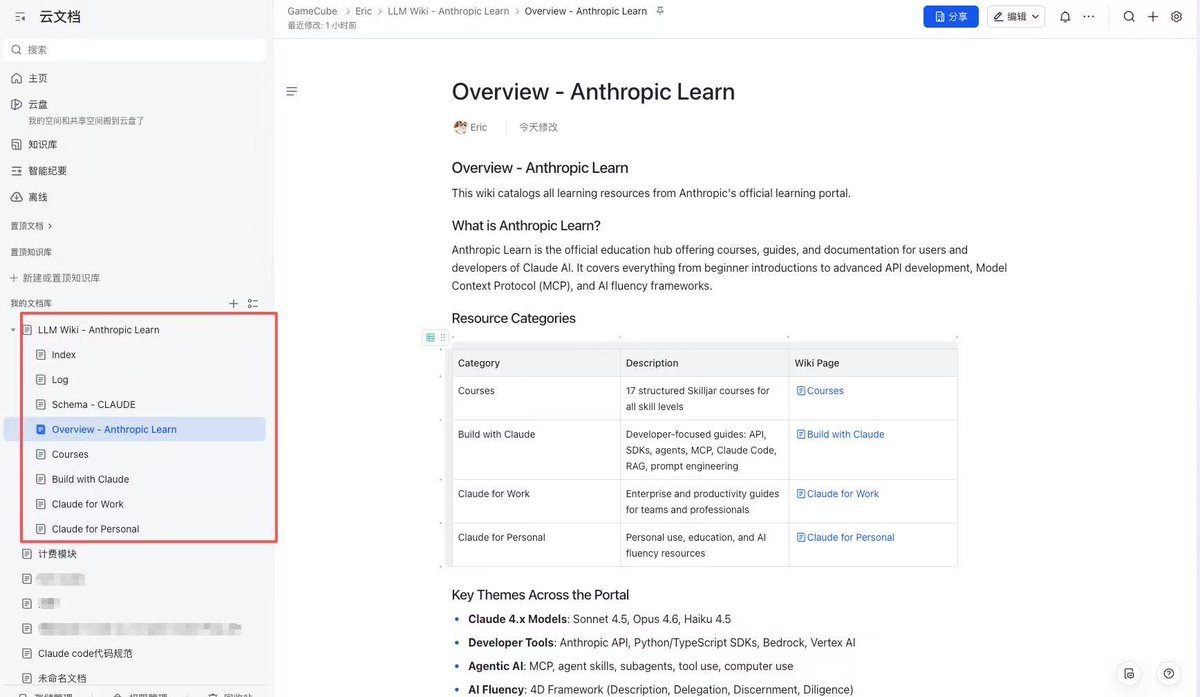
Task: Open the Log document in the tree
Action: [x=60, y=380]
